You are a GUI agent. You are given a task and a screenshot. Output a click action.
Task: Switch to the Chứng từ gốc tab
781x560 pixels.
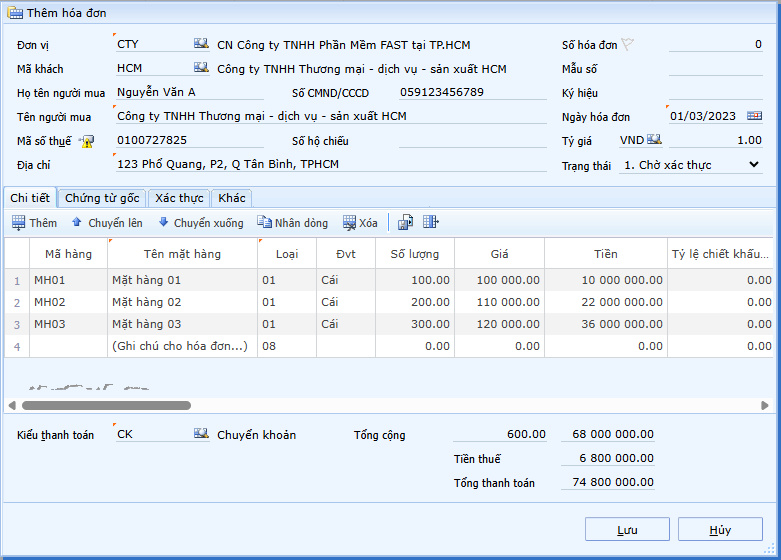point(102,198)
